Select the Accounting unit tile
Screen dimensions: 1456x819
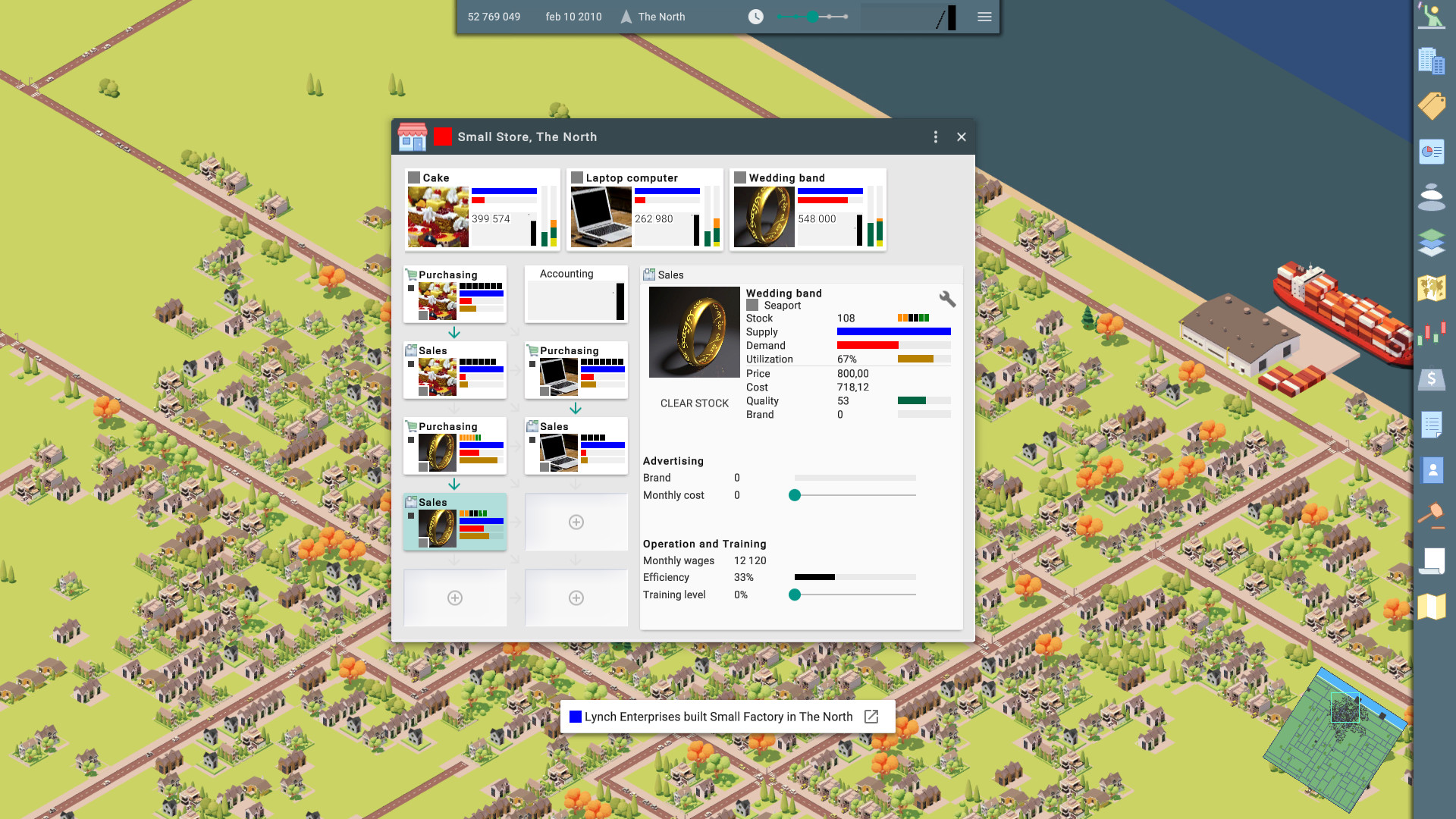(x=576, y=294)
